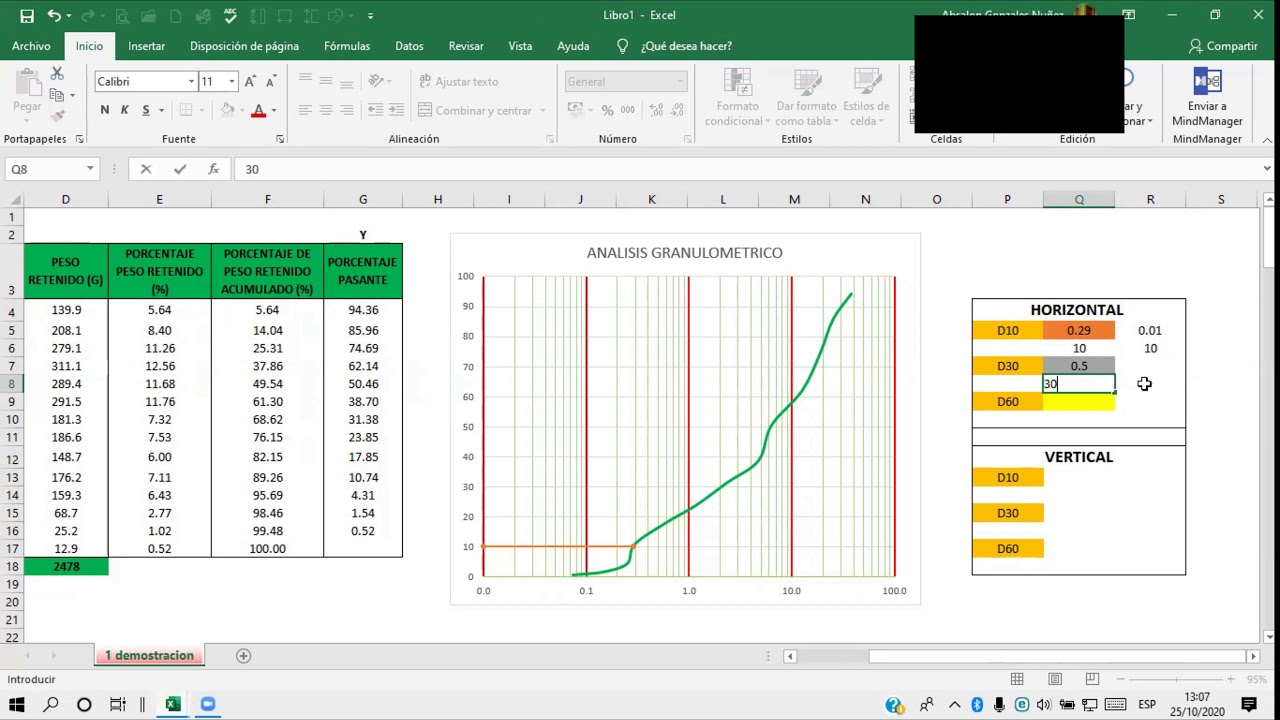Switch to Disposición de página tab
The height and width of the screenshot is (720, 1280).
pyautogui.click(x=244, y=46)
